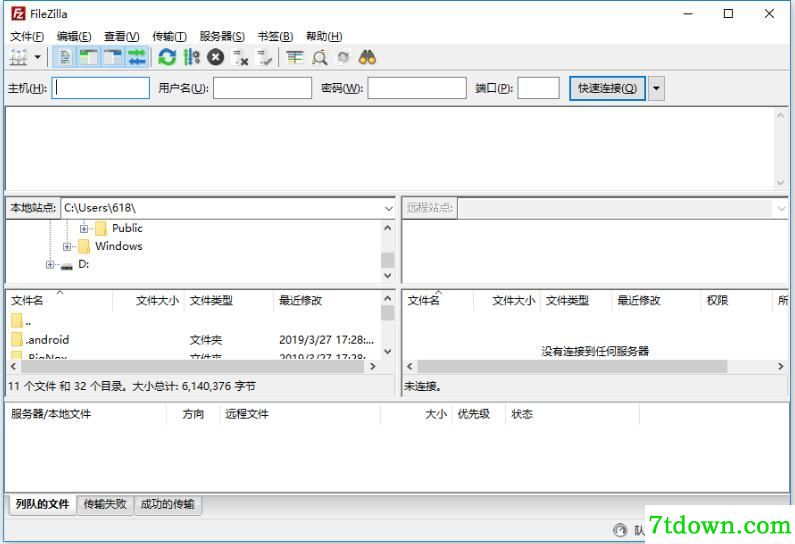The image size is (795, 544).
Task: Open quick connect history dropdown
Action: 656,88
